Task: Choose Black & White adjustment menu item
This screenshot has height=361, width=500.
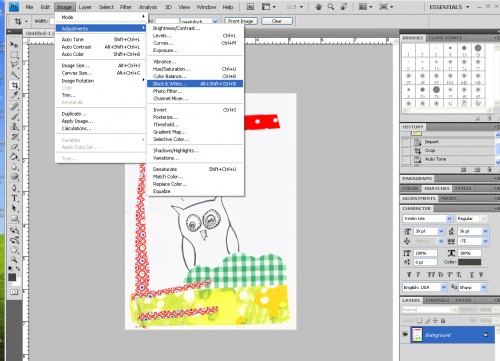Action: 195,84
